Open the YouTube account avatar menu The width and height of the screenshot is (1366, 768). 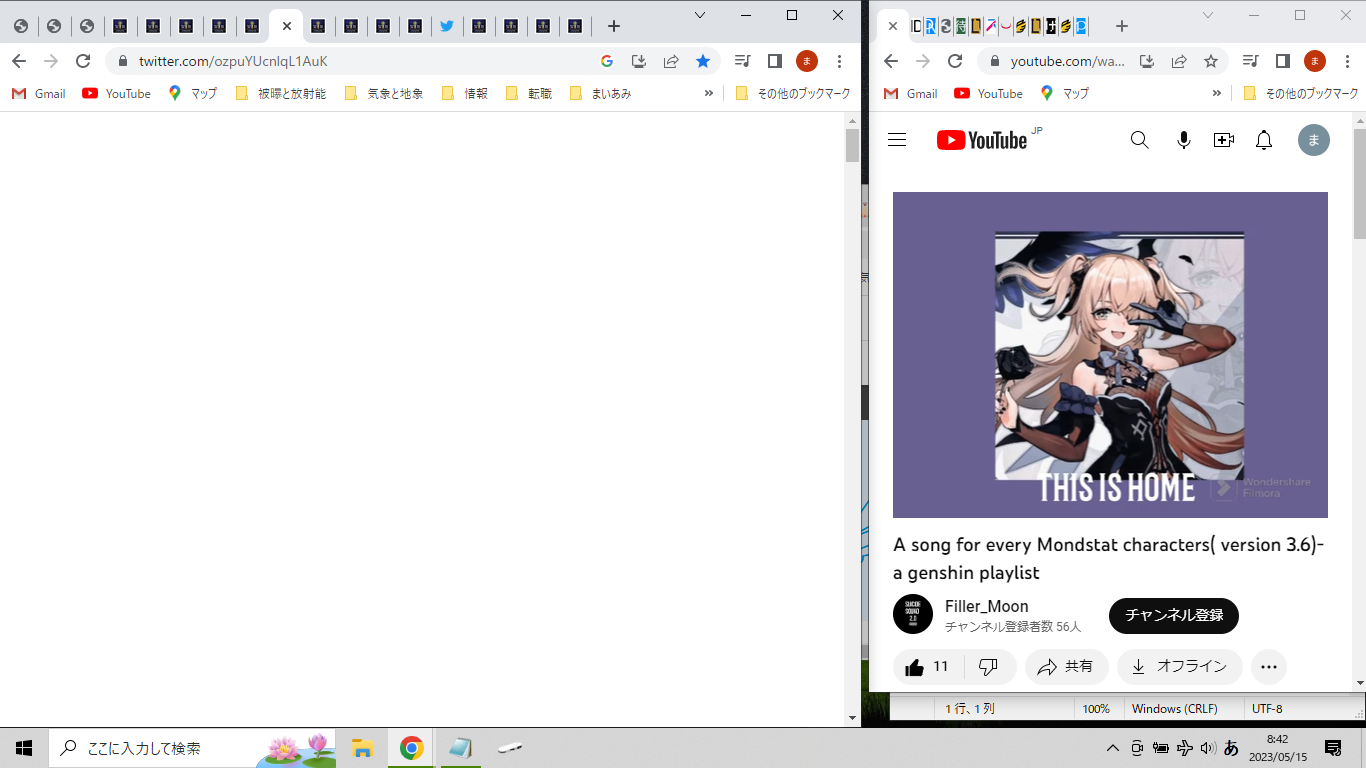coord(1314,140)
